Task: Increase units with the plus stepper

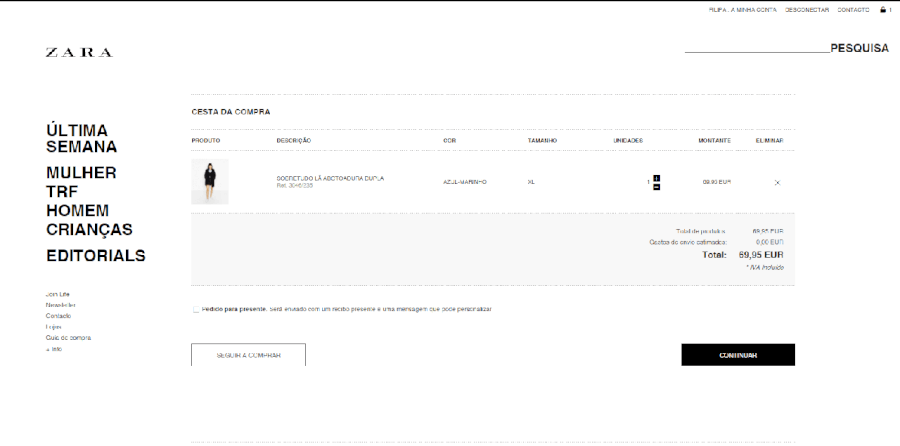Action: click(x=657, y=178)
